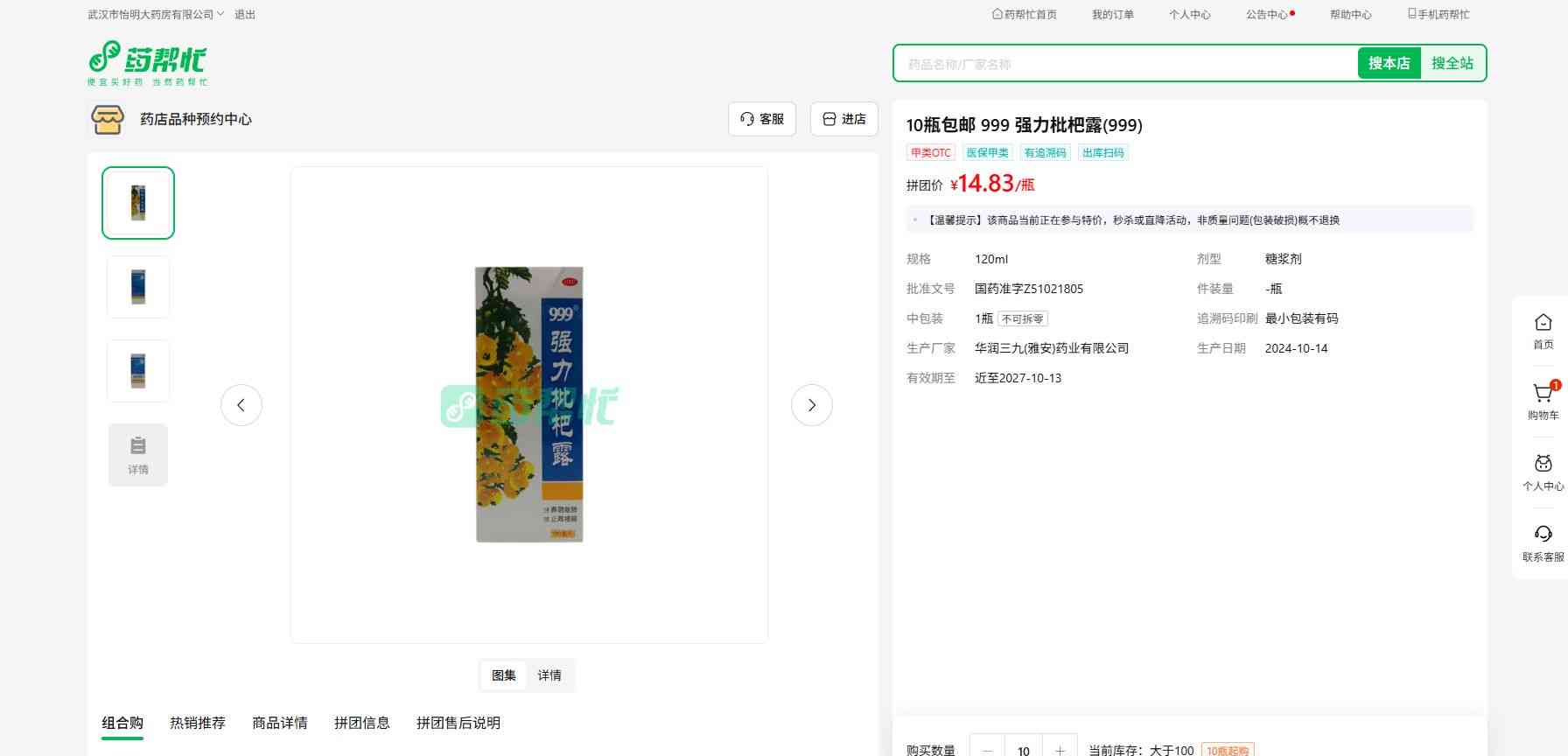Click the 进店 enter store button
The image size is (1568, 756).
[x=844, y=119]
